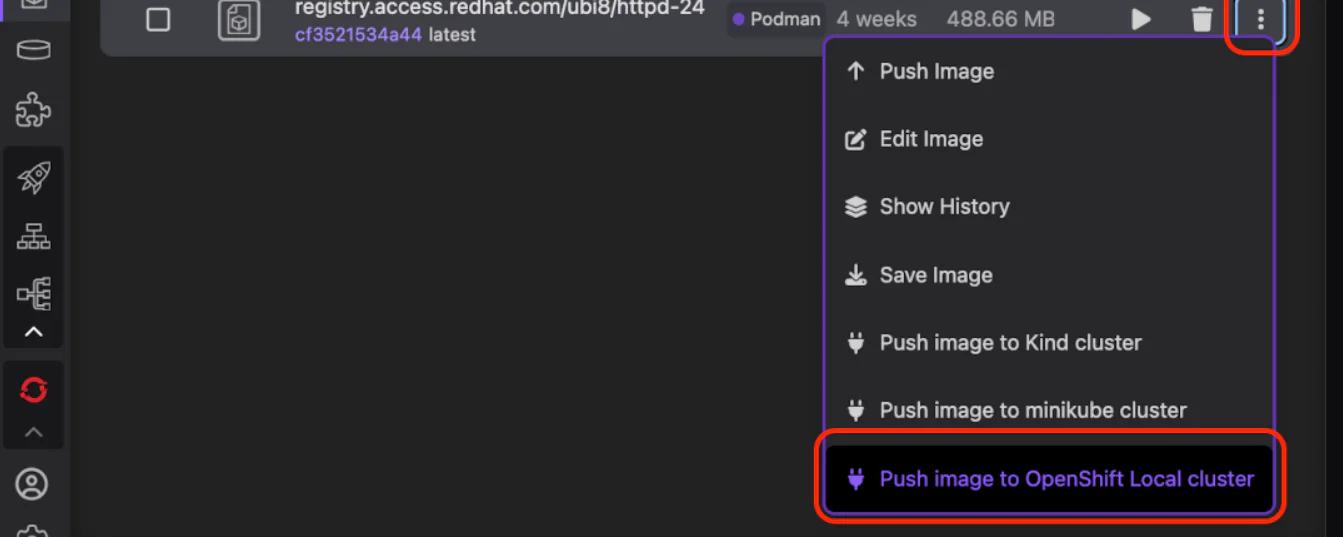Toggle the kebab actions menu
Screen dimensions: 1343x537
tap(1261, 19)
